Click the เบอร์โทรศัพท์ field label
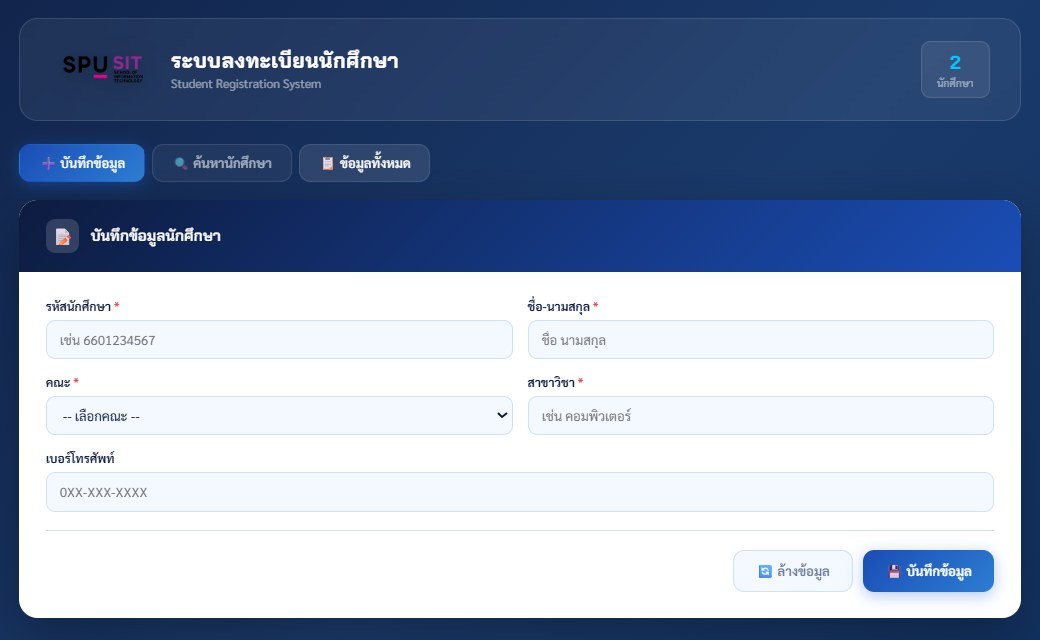1040x640 pixels. click(x=80, y=458)
